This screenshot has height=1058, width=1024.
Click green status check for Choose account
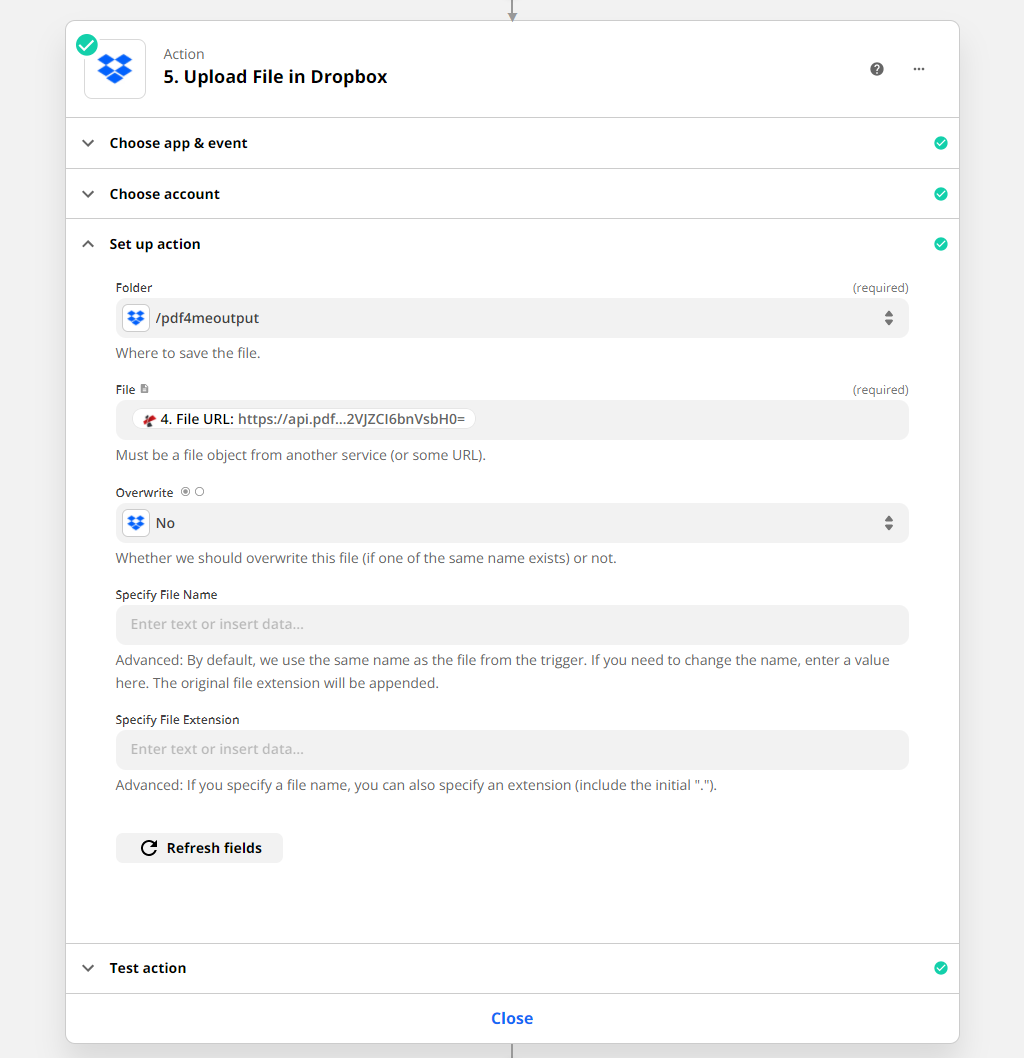pyautogui.click(x=940, y=194)
